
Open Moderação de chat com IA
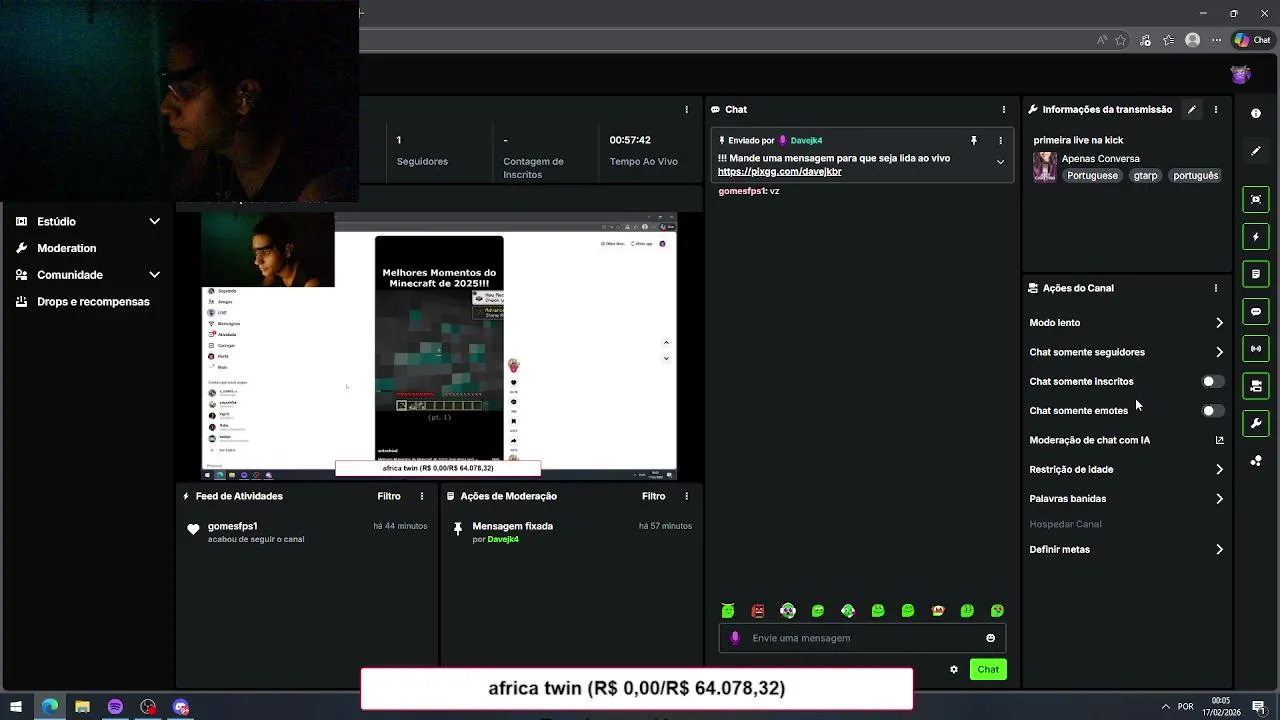click(x=1127, y=440)
